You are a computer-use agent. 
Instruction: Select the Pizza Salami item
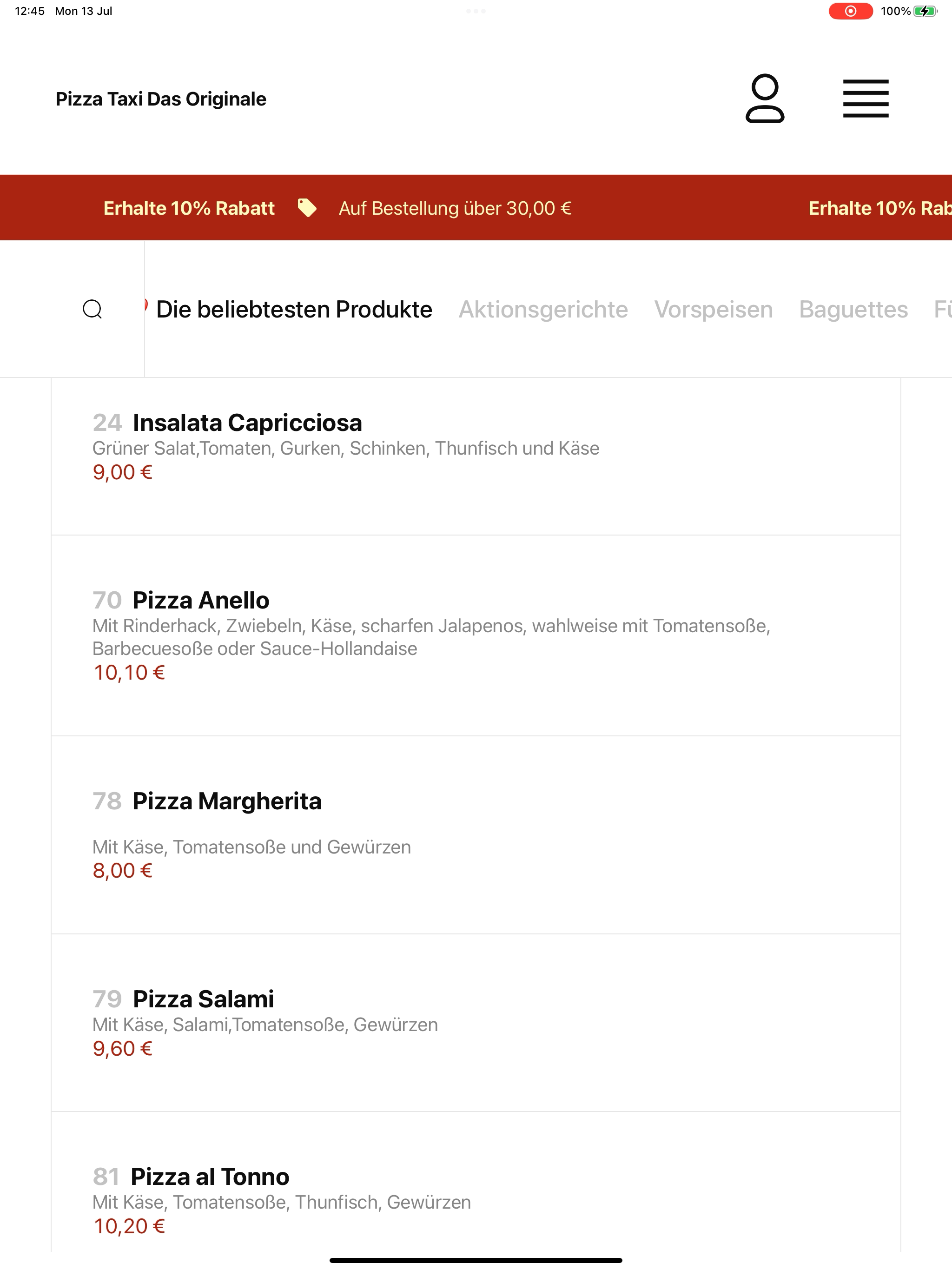476,1023
